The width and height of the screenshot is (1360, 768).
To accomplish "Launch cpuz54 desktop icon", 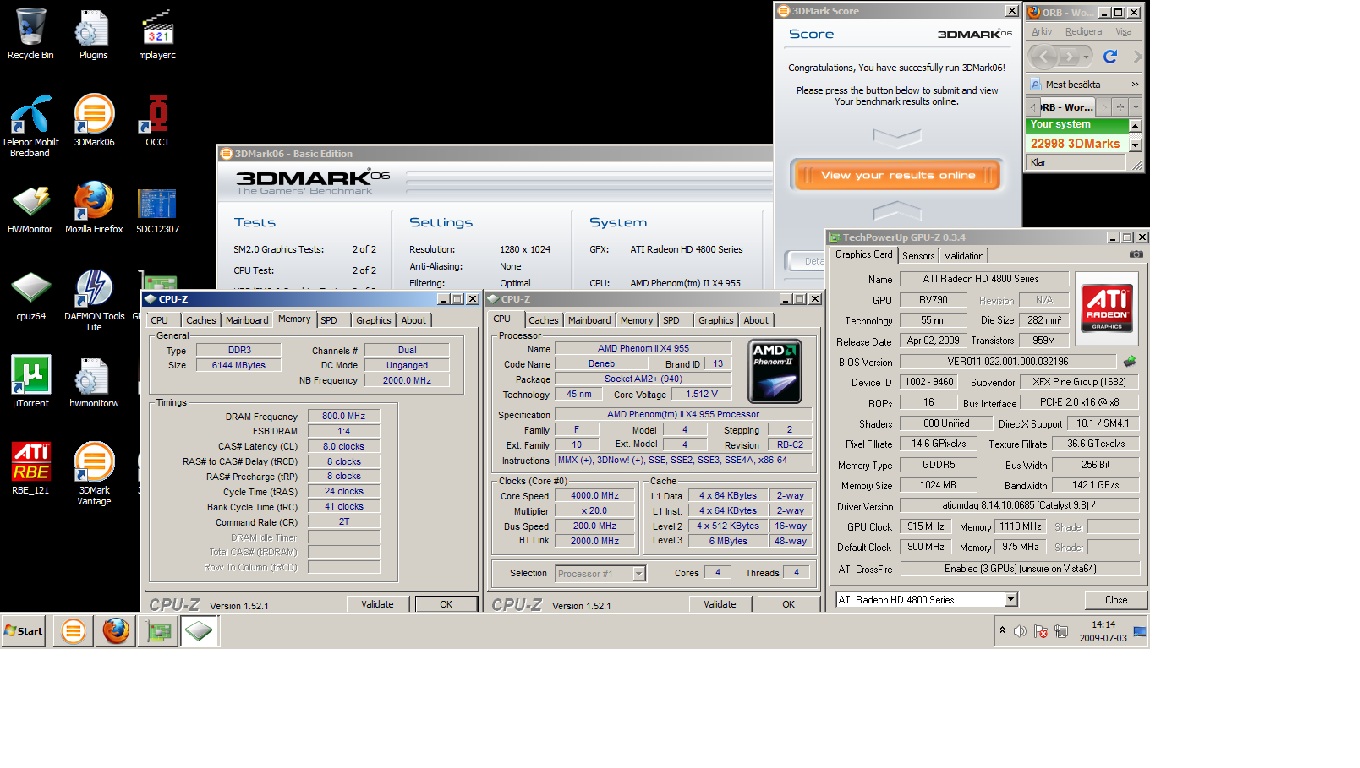I will 30,294.
